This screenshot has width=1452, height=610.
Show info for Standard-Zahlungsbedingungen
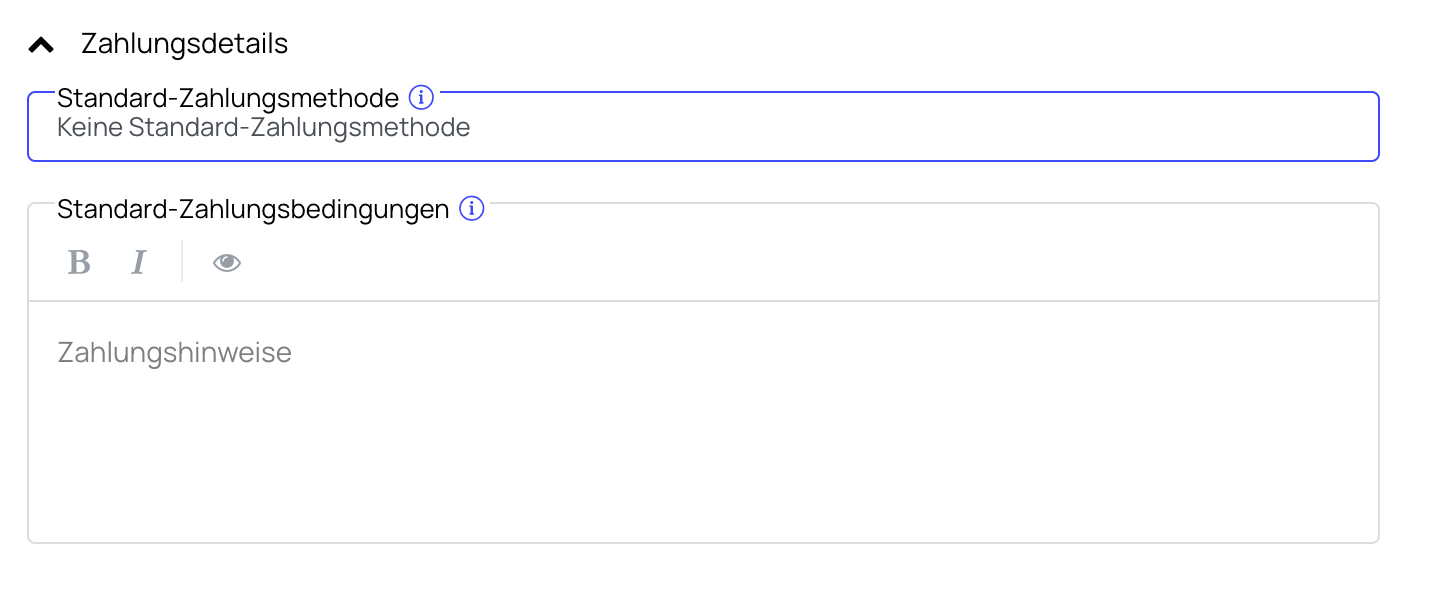(x=472, y=209)
